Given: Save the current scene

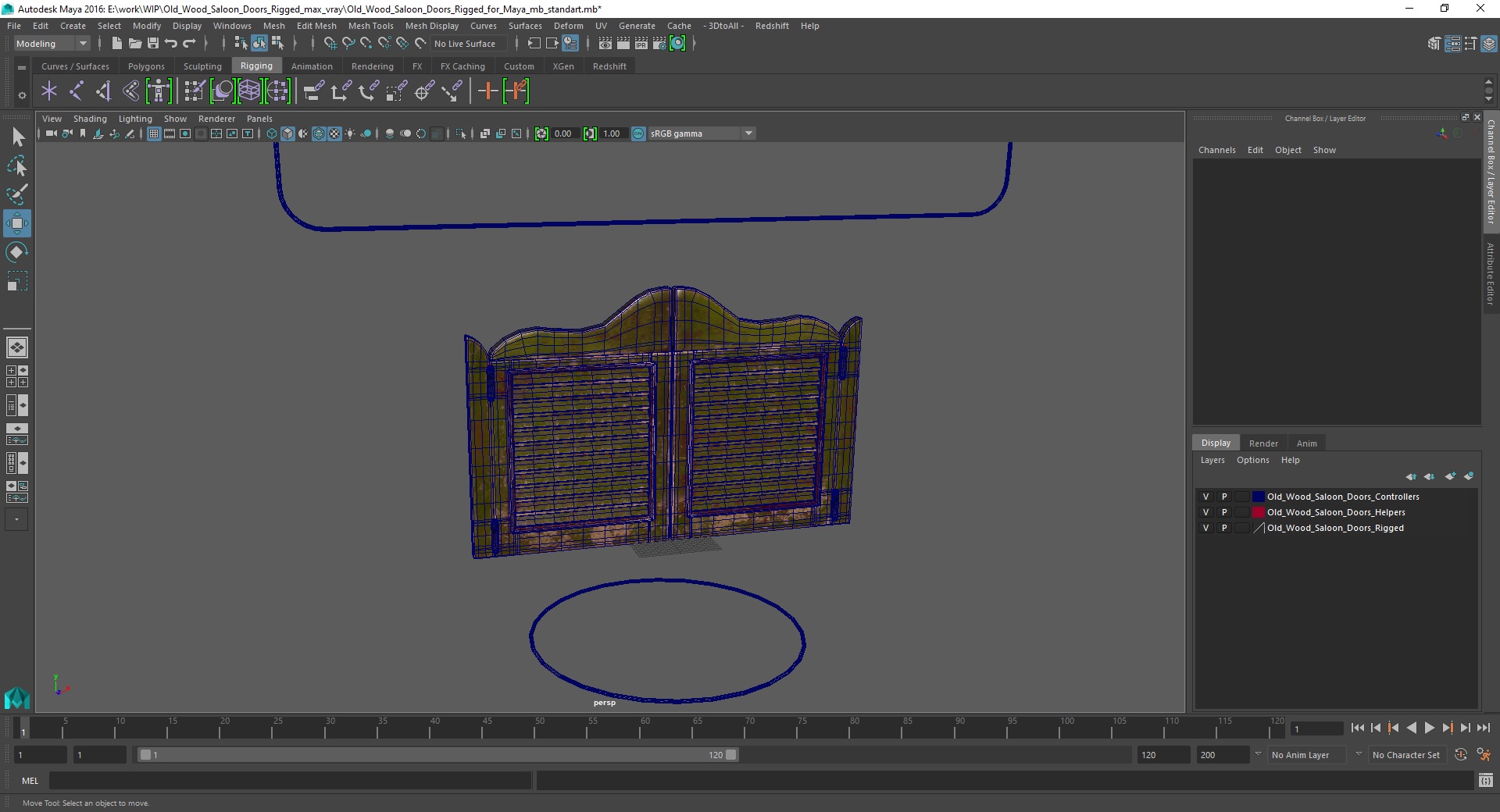Looking at the screenshot, I should 153,44.
